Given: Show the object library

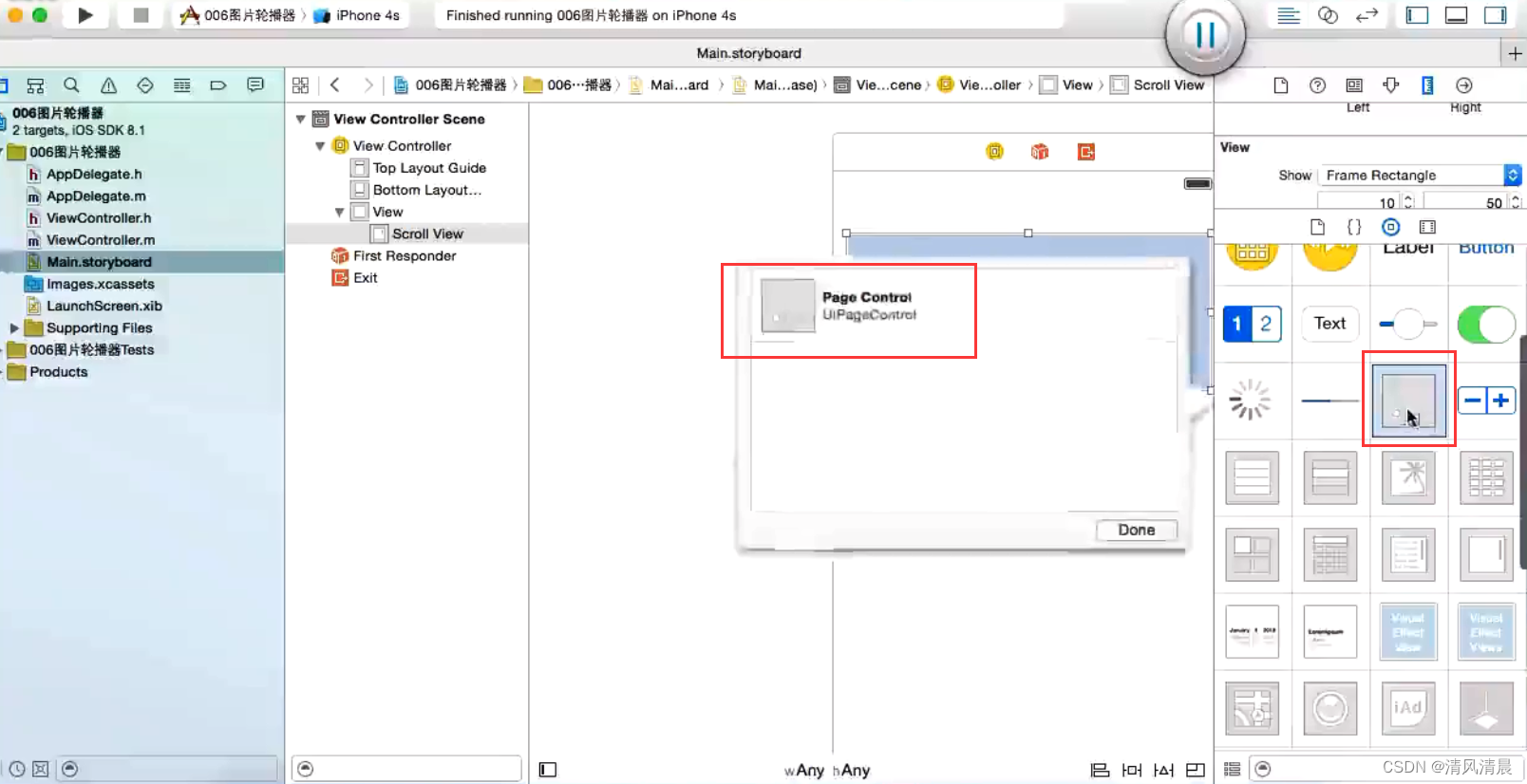Looking at the screenshot, I should (x=1390, y=227).
